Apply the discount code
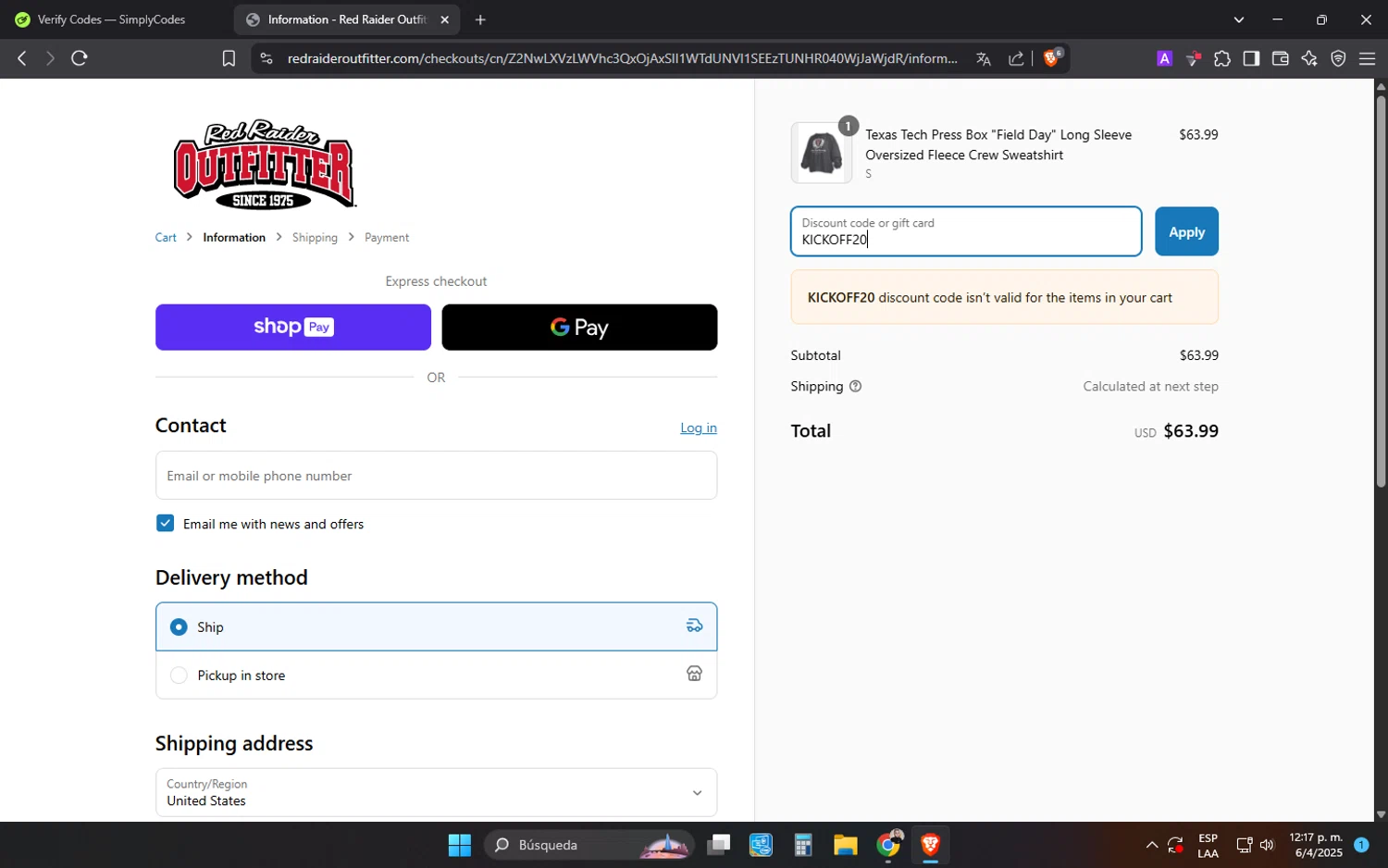Viewport: 1388px width, 868px height. tap(1186, 232)
